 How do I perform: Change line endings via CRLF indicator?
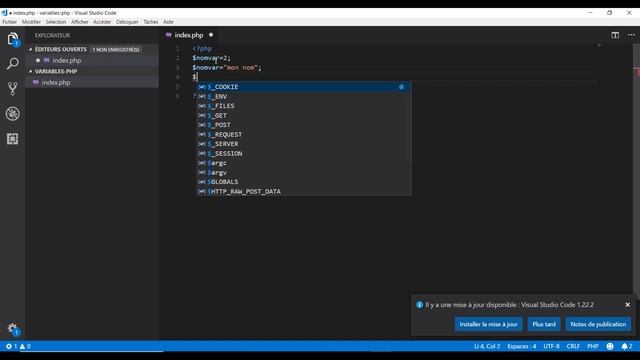point(573,346)
